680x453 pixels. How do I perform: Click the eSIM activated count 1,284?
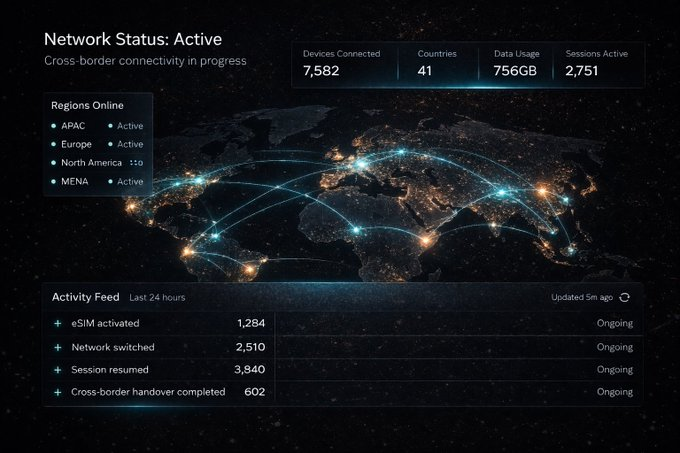(x=251, y=323)
